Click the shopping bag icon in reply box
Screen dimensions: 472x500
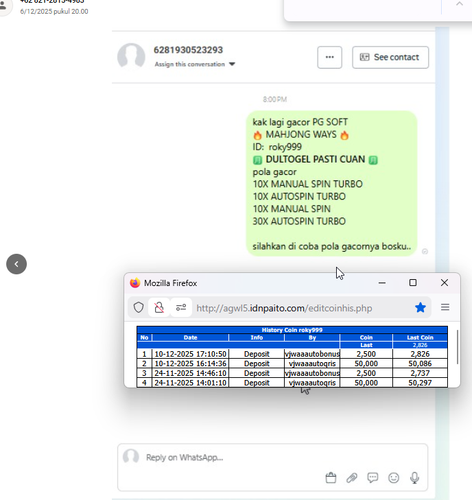331,478
